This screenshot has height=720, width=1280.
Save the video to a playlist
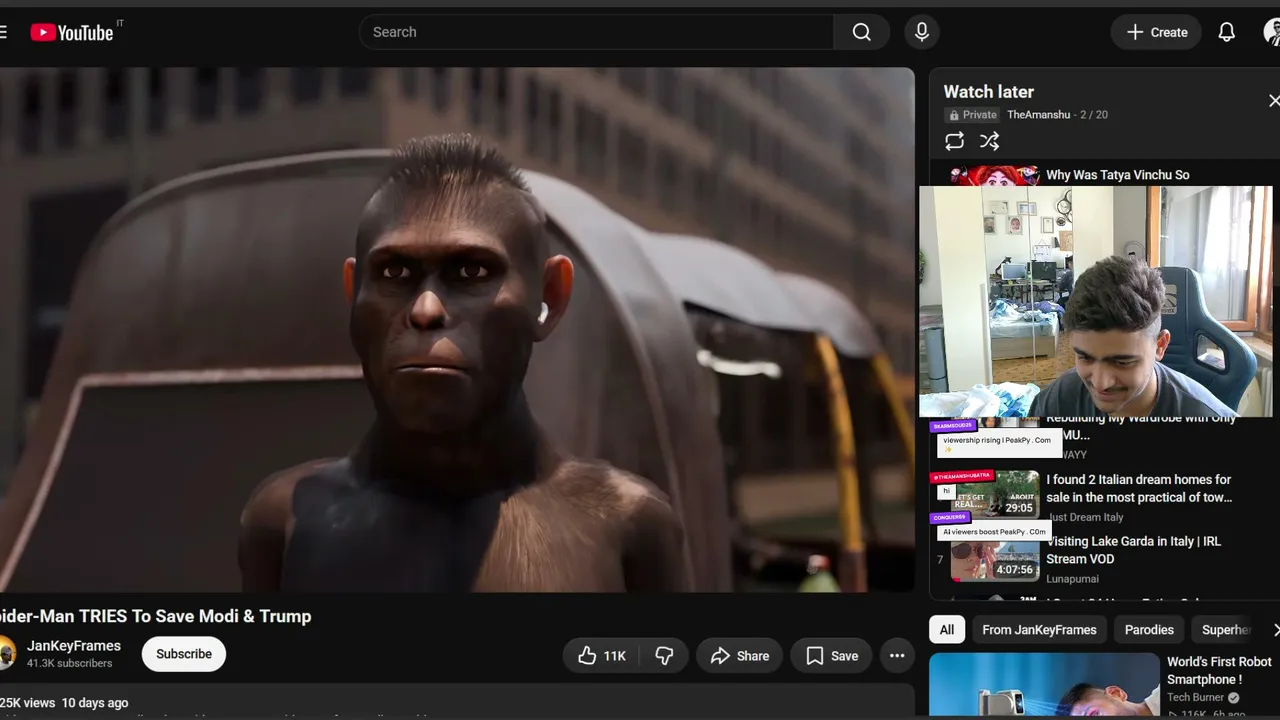tap(832, 656)
